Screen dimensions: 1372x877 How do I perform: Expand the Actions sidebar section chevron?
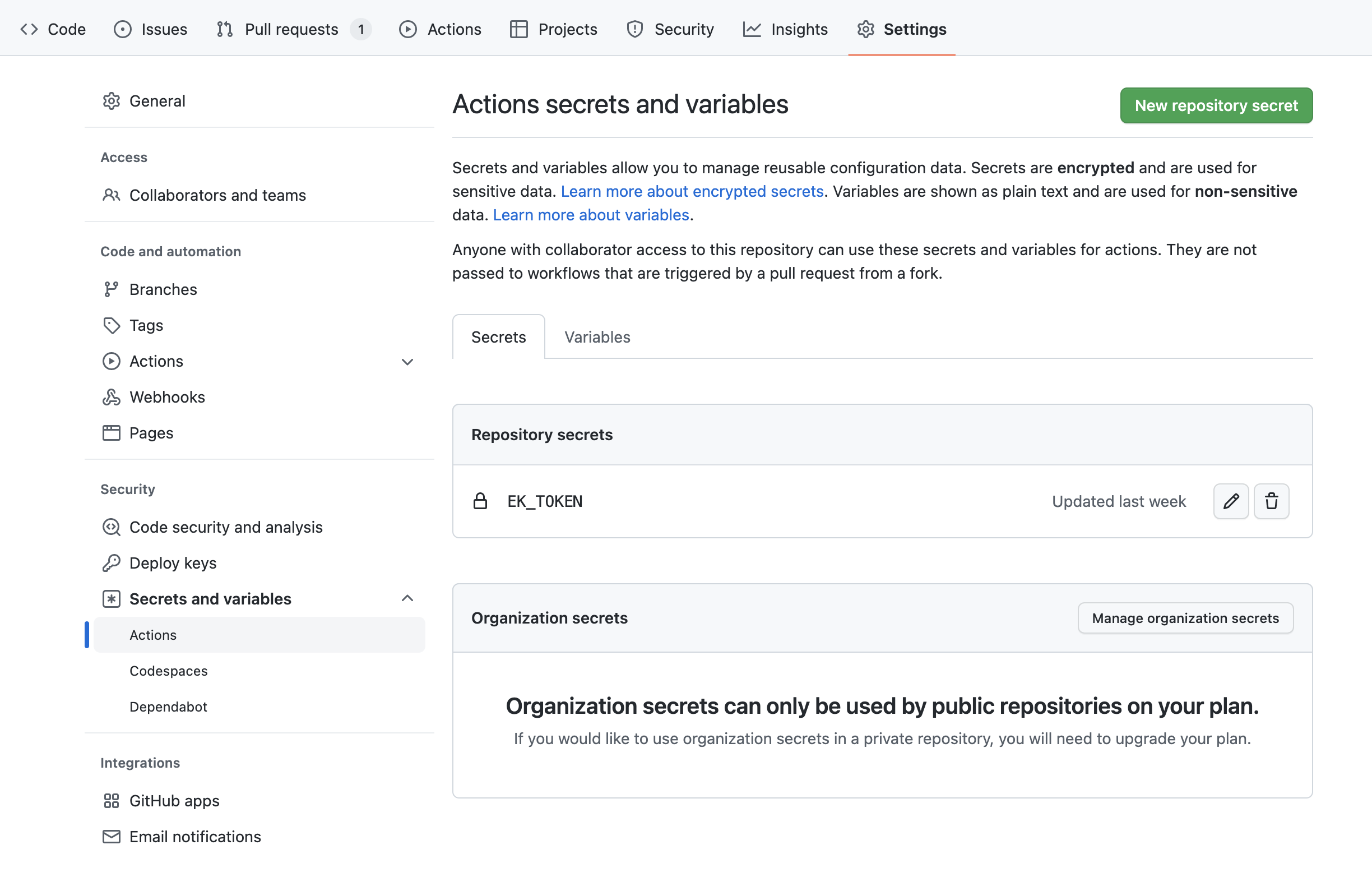(x=407, y=362)
